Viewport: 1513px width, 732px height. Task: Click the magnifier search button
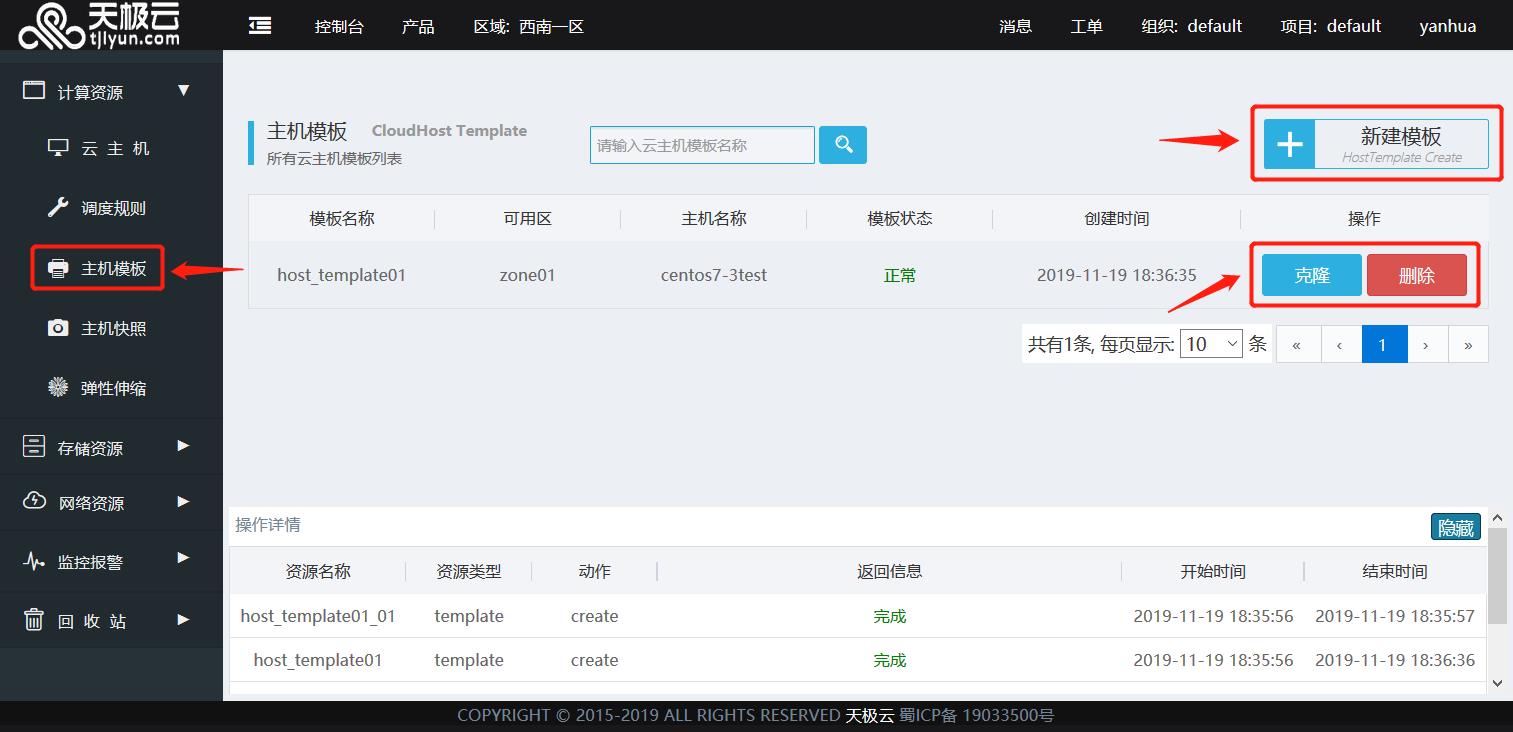click(842, 145)
